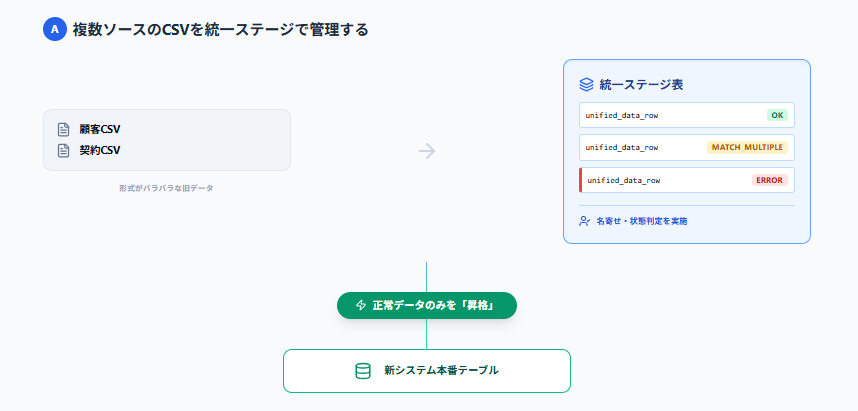
Task: Click the 形式がバラバラな旧データ caption
Action: (166, 188)
